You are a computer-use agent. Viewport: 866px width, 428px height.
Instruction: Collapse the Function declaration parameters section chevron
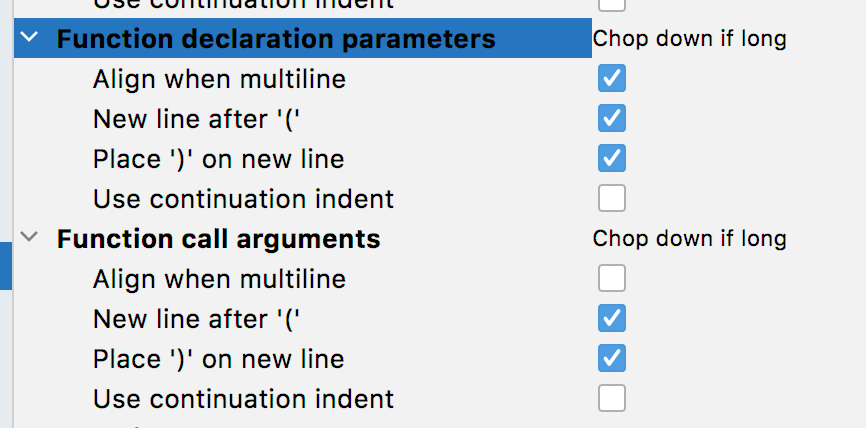pos(29,39)
